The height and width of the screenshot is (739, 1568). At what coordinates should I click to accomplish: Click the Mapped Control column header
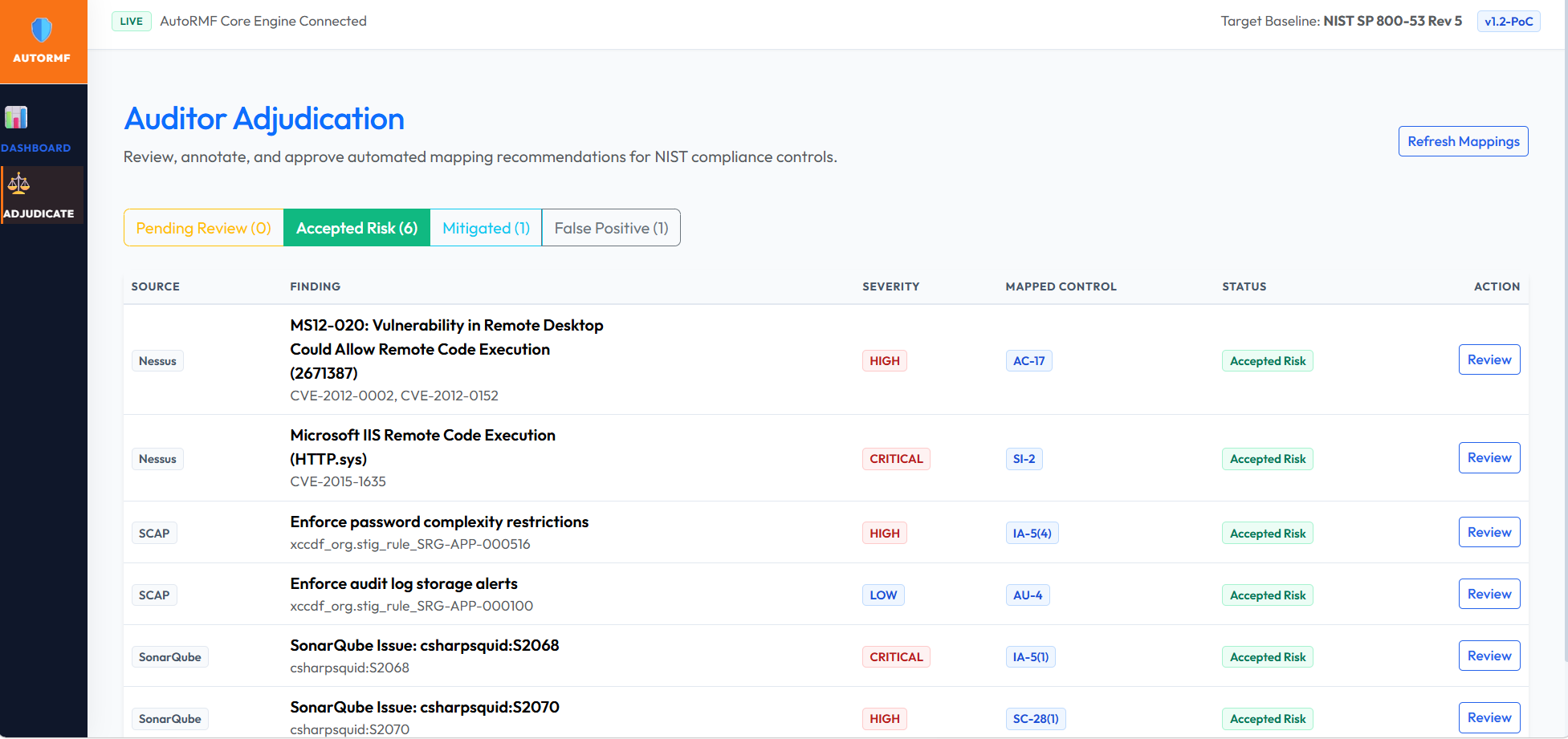[x=1061, y=286]
